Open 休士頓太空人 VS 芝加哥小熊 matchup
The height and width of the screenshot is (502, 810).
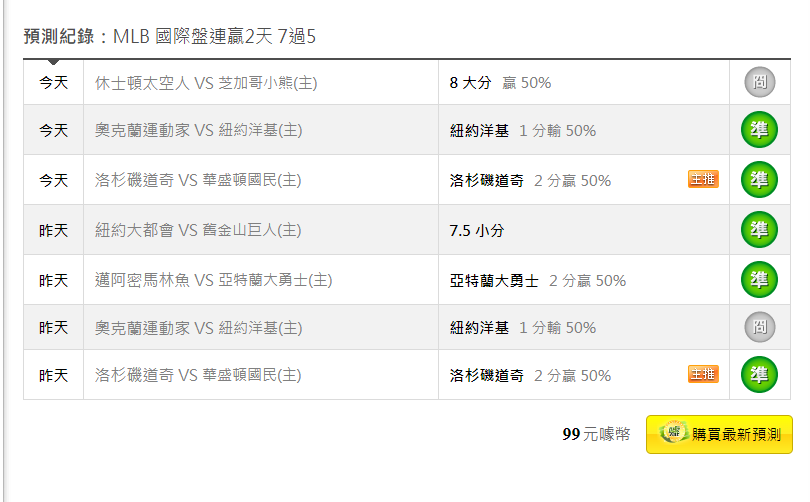pyautogui.click(x=206, y=83)
